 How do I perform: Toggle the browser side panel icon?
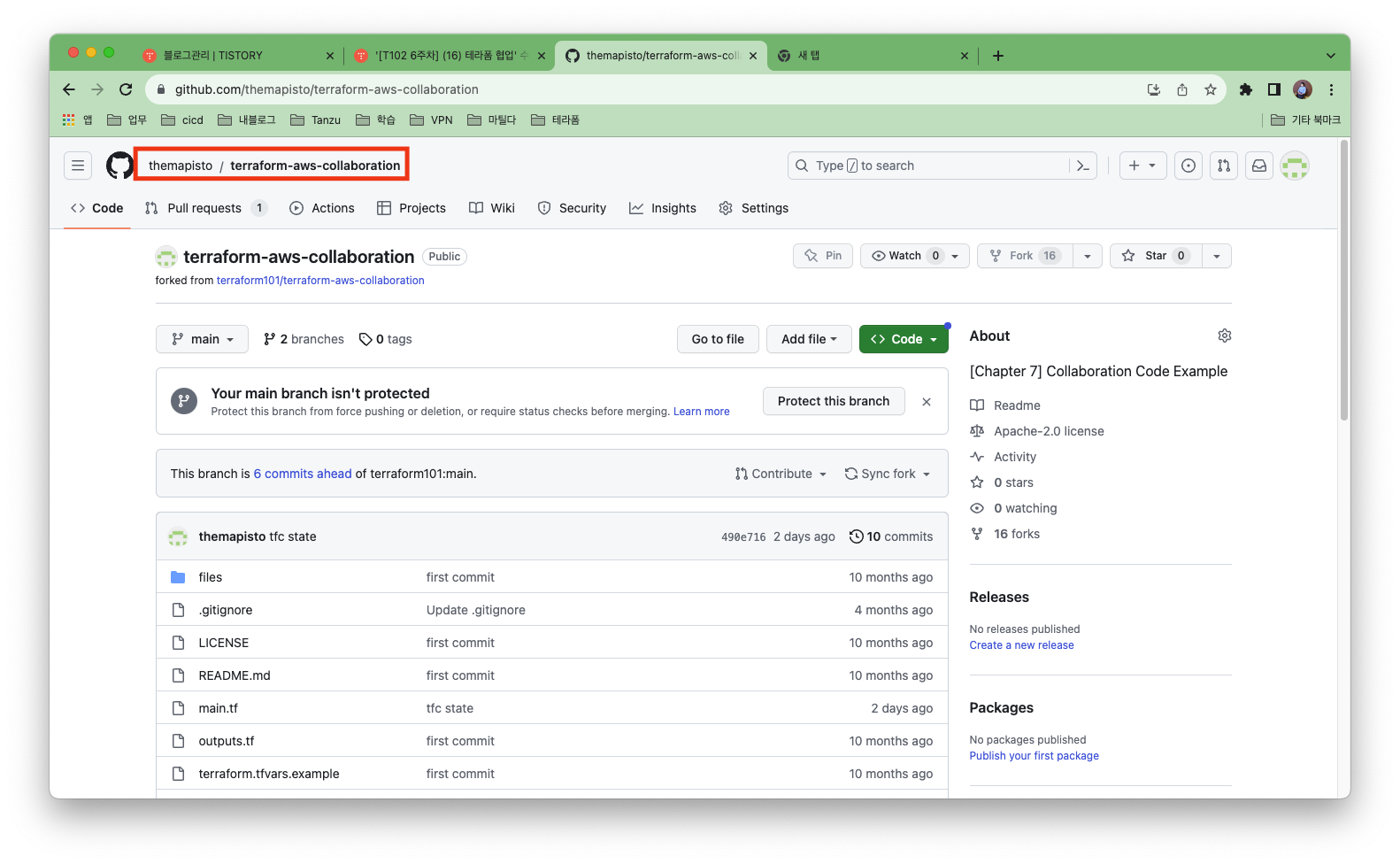1274,89
